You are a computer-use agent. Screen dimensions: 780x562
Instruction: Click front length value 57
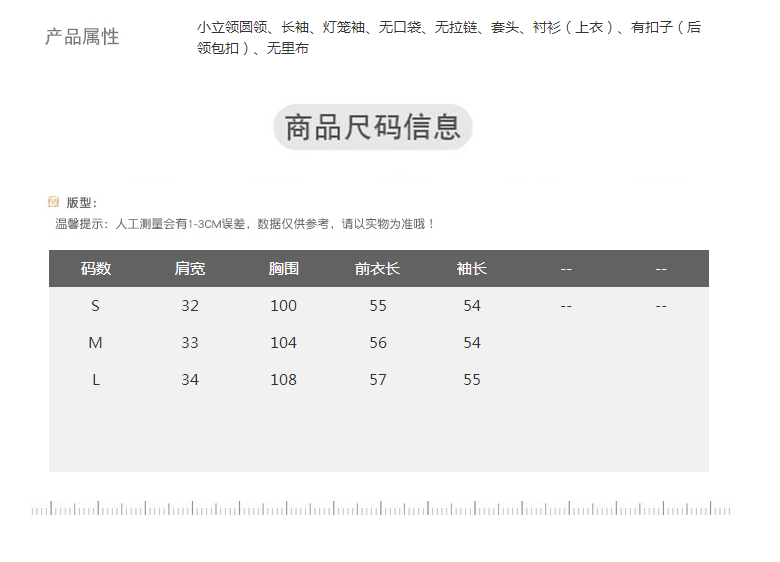[x=378, y=380]
